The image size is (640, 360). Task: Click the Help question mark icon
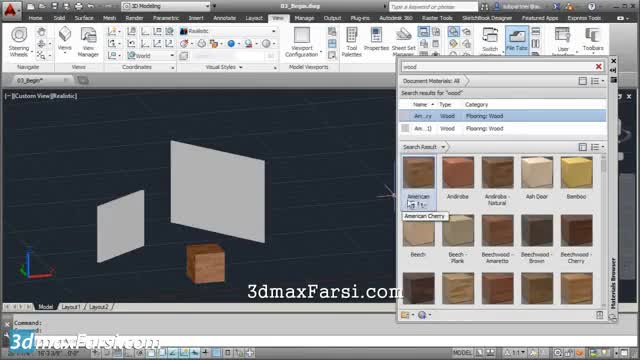coord(591,6)
